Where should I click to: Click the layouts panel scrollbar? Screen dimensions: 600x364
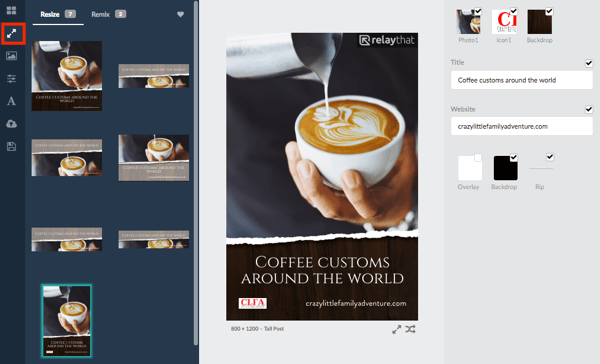click(196, 172)
